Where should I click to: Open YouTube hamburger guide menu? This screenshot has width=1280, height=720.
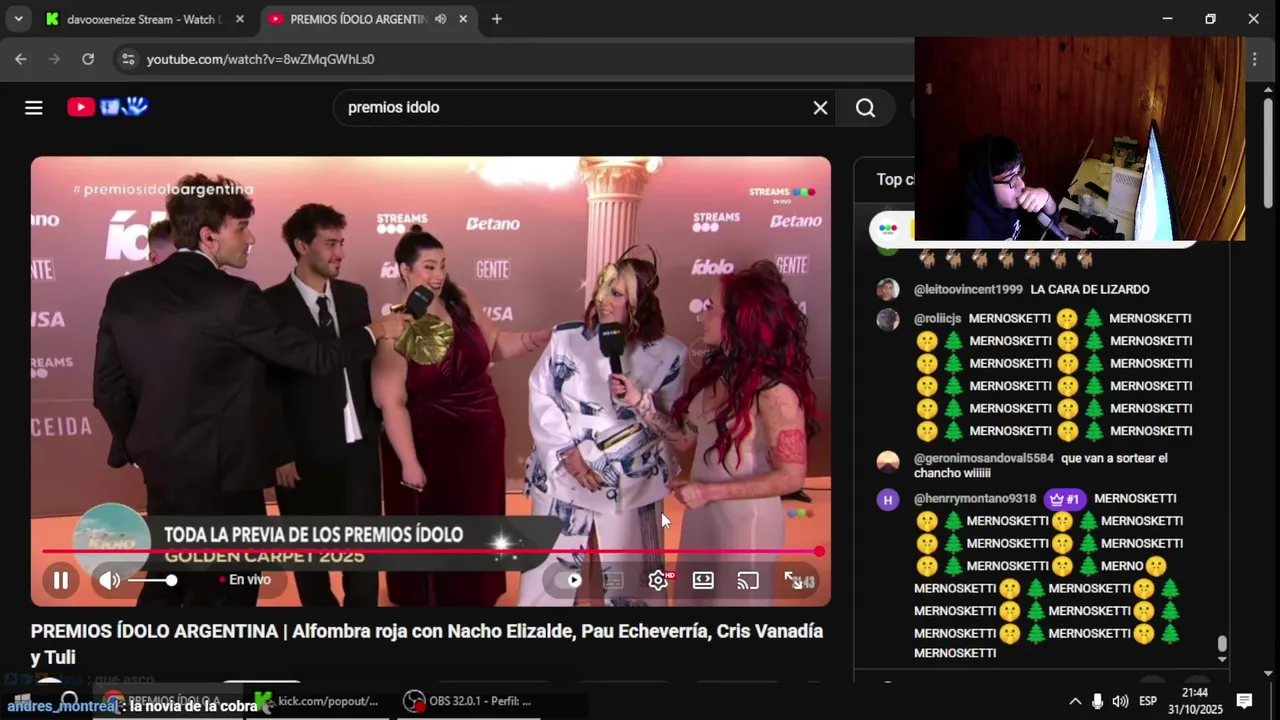(x=34, y=107)
